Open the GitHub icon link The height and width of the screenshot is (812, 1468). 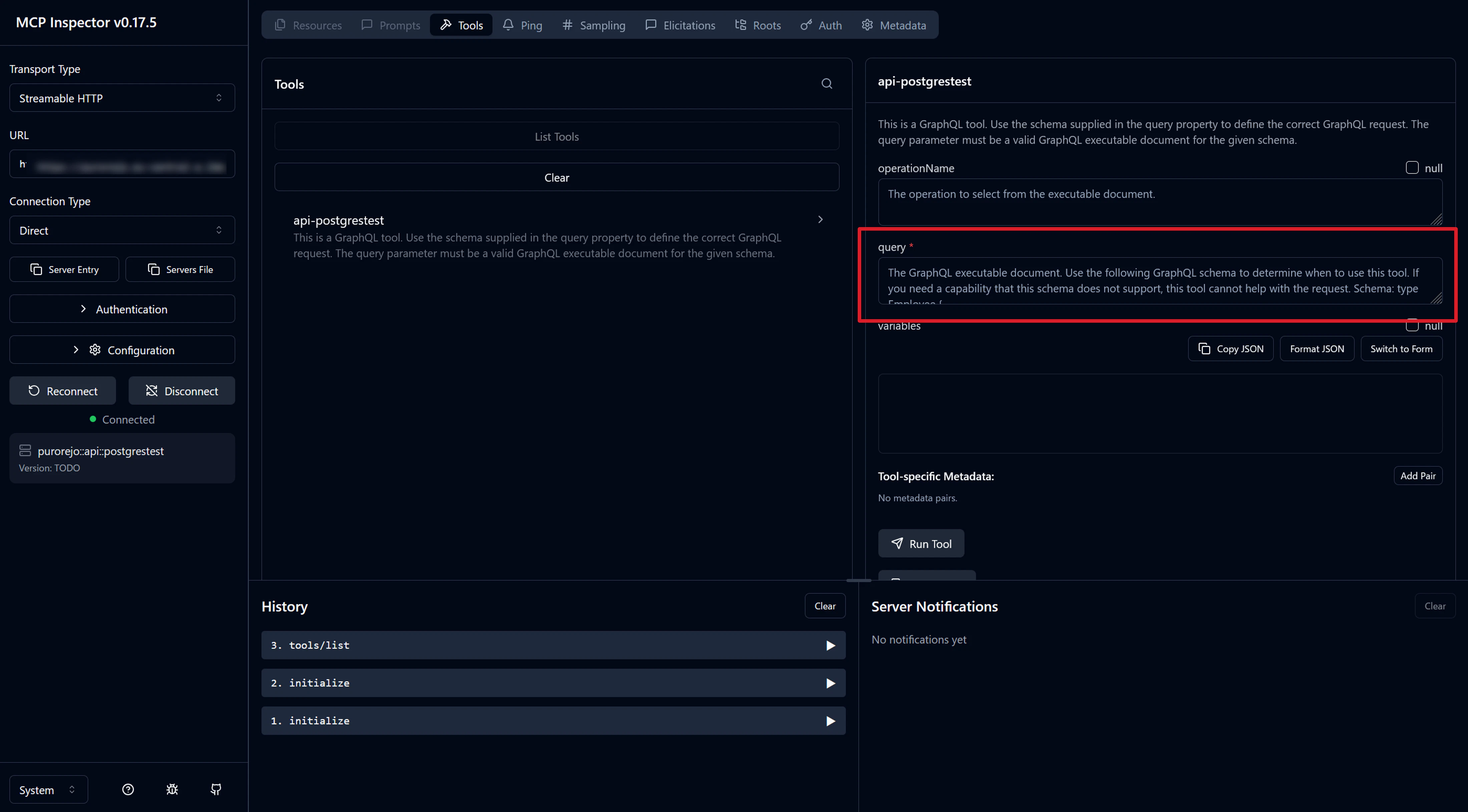click(x=216, y=789)
